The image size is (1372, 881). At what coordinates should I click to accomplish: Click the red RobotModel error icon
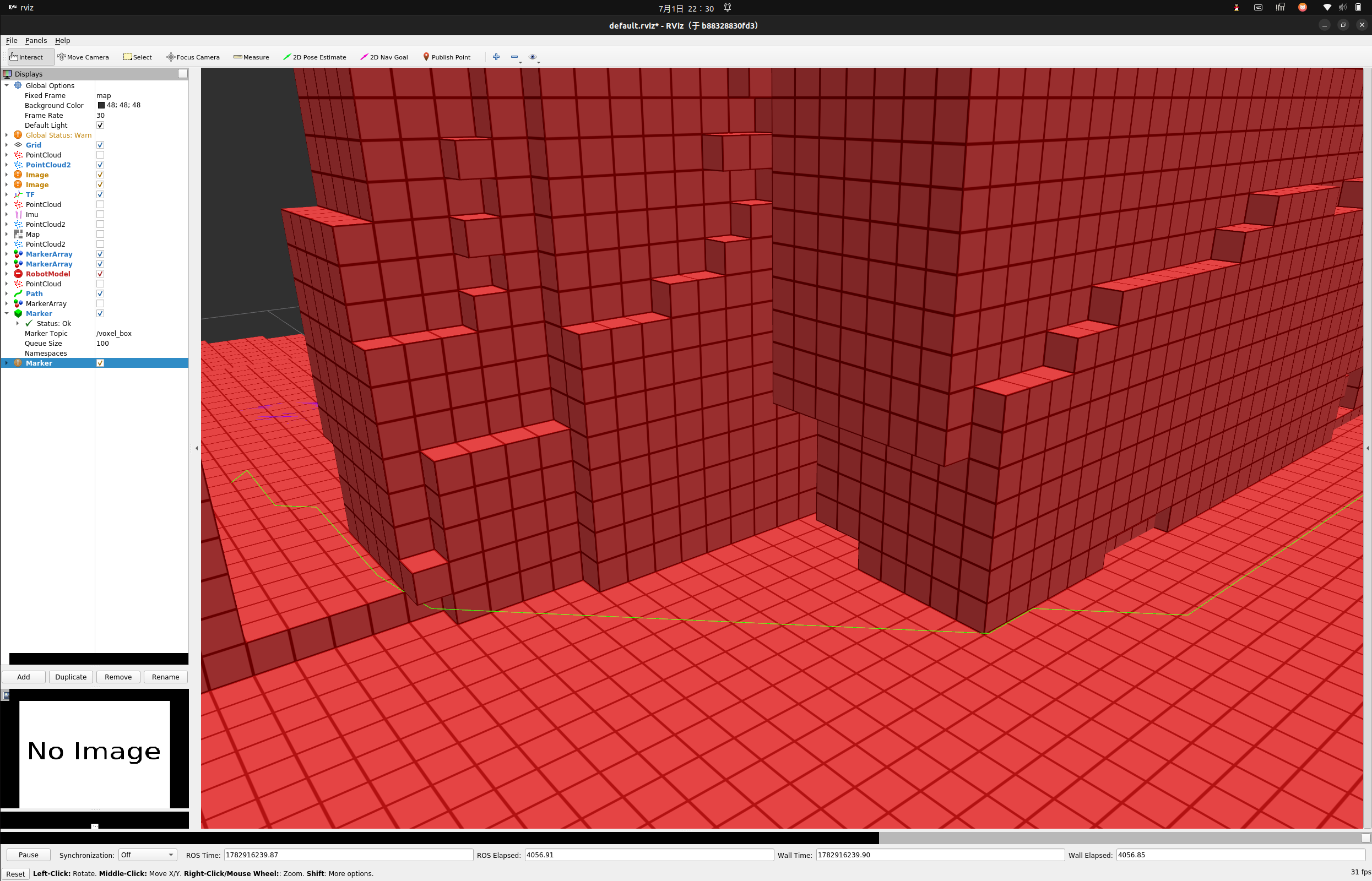18,274
